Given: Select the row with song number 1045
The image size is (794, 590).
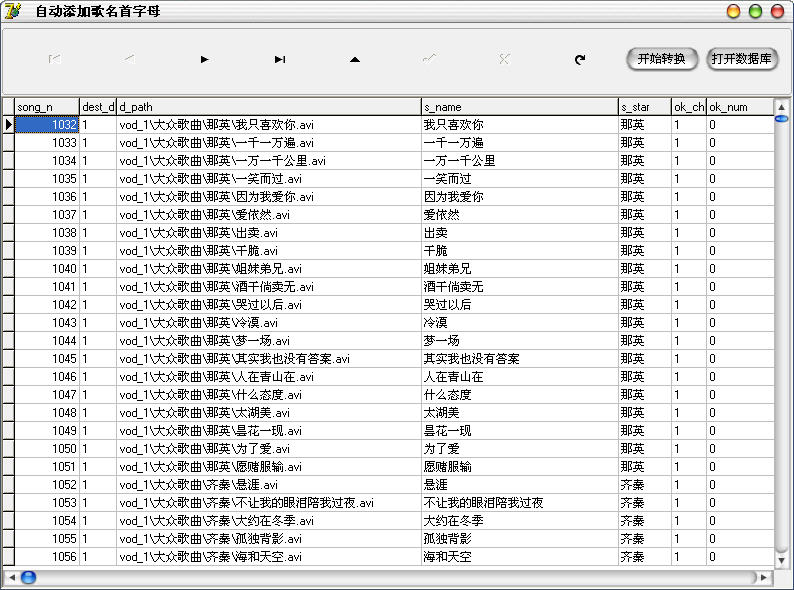Looking at the screenshot, I should (47, 359).
